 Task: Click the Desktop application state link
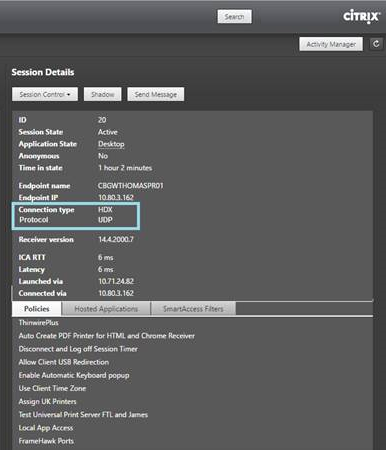pos(111,144)
